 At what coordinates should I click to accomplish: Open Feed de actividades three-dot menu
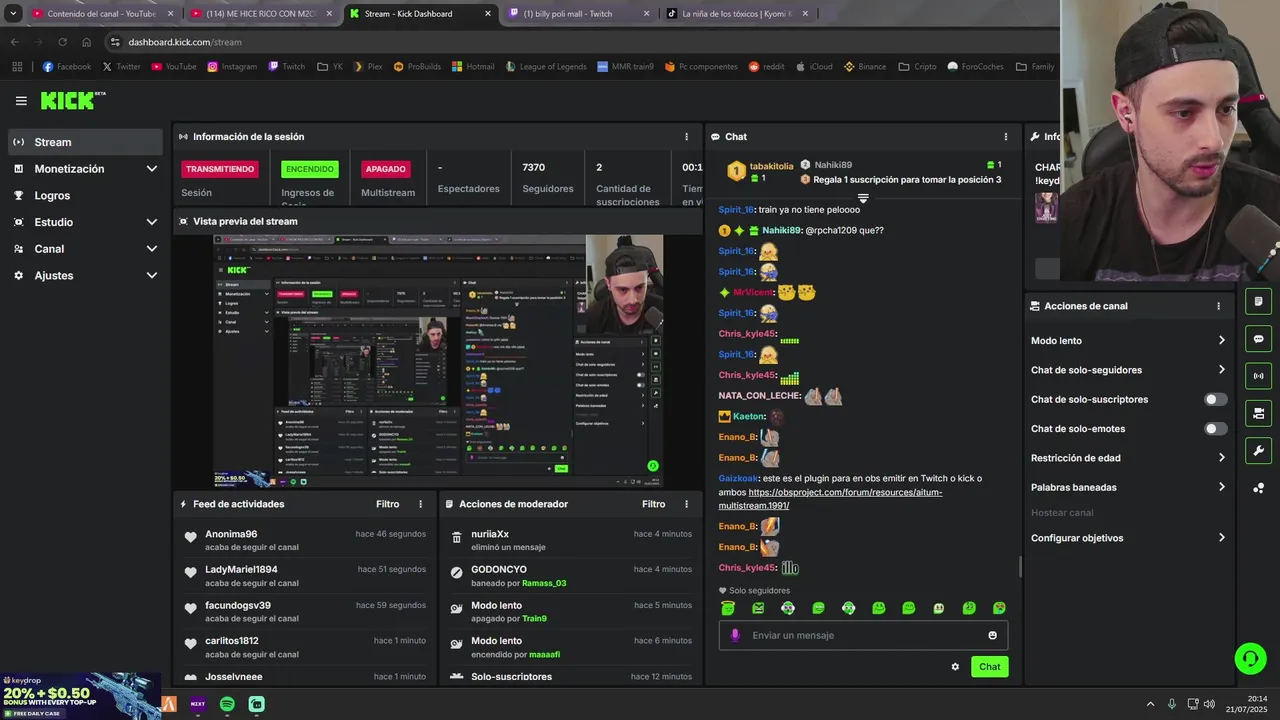point(420,504)
